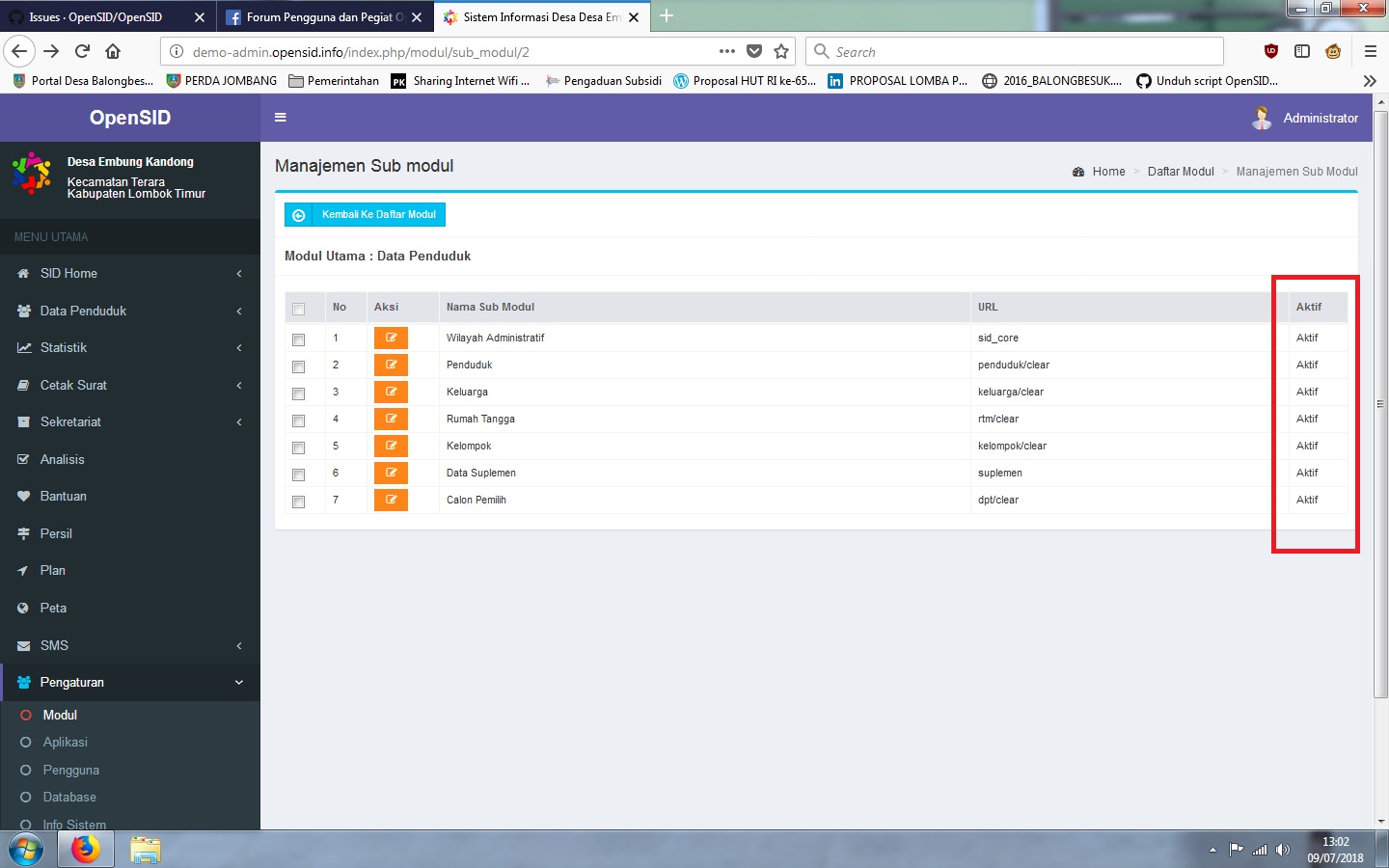Click inside the browser search field
1389x868 pixels.
tap(1013, 51)
